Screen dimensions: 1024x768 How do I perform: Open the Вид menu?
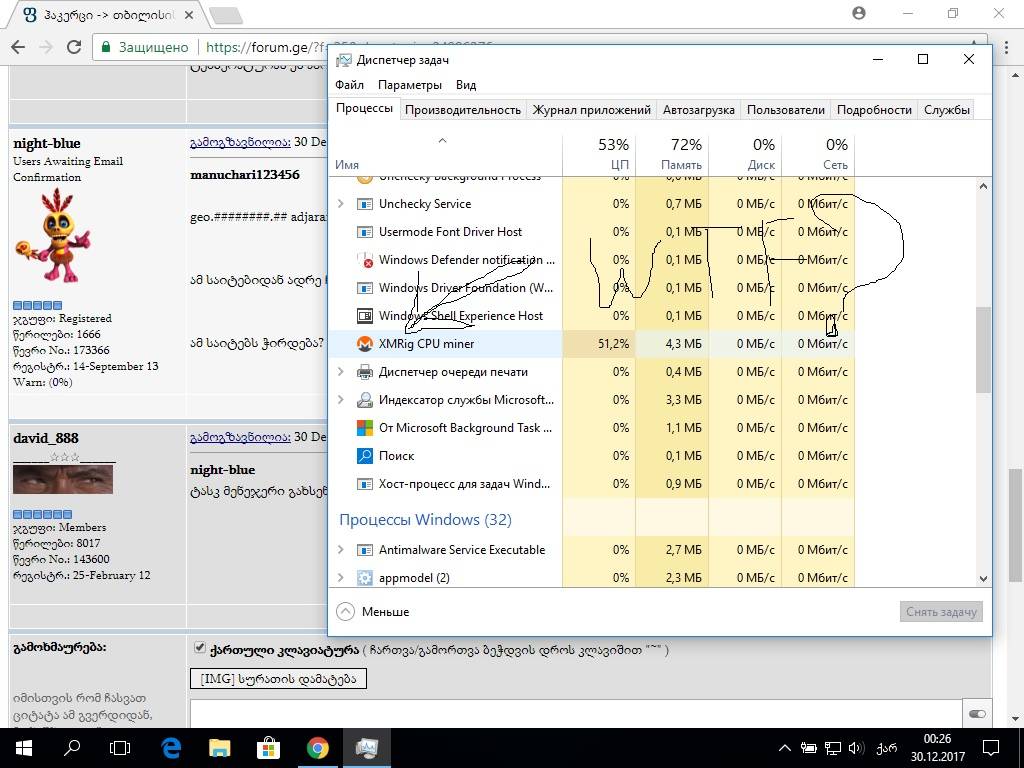click(466, 85)
